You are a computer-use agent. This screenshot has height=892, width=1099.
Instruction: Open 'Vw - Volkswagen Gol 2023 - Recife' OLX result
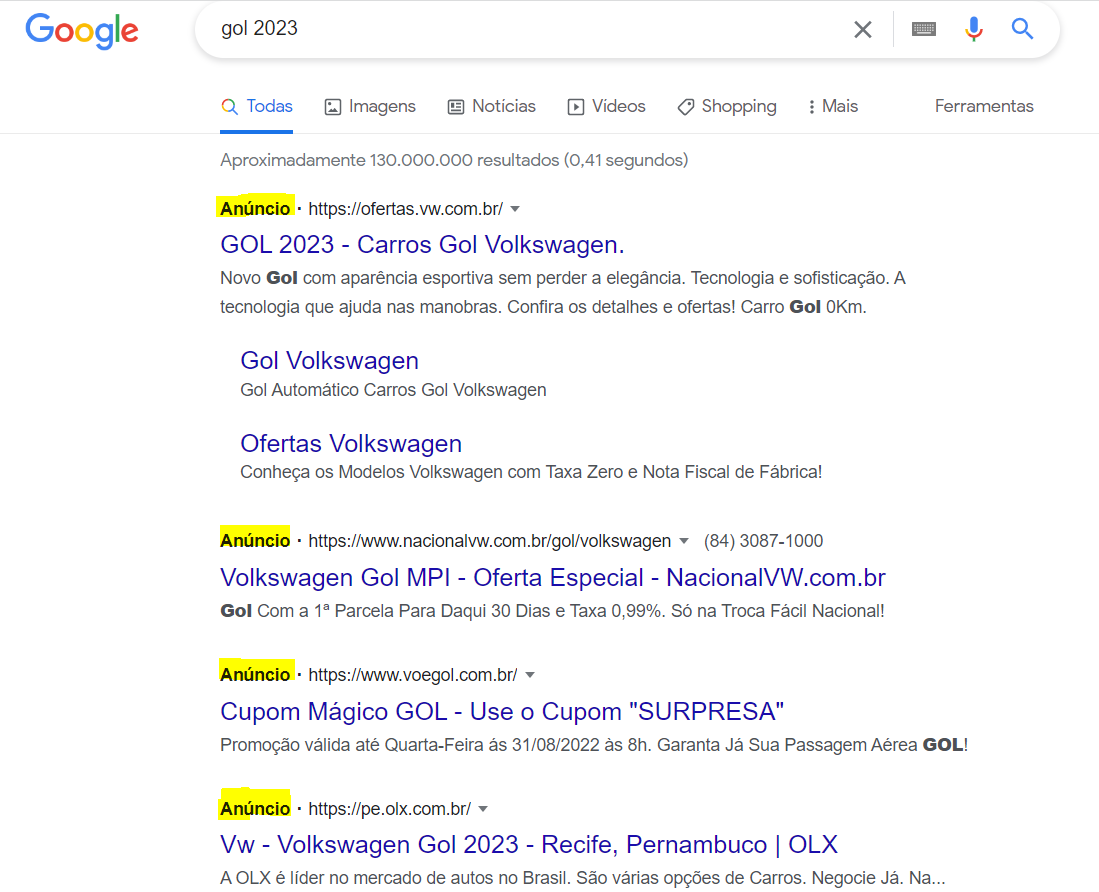point(529,845)
